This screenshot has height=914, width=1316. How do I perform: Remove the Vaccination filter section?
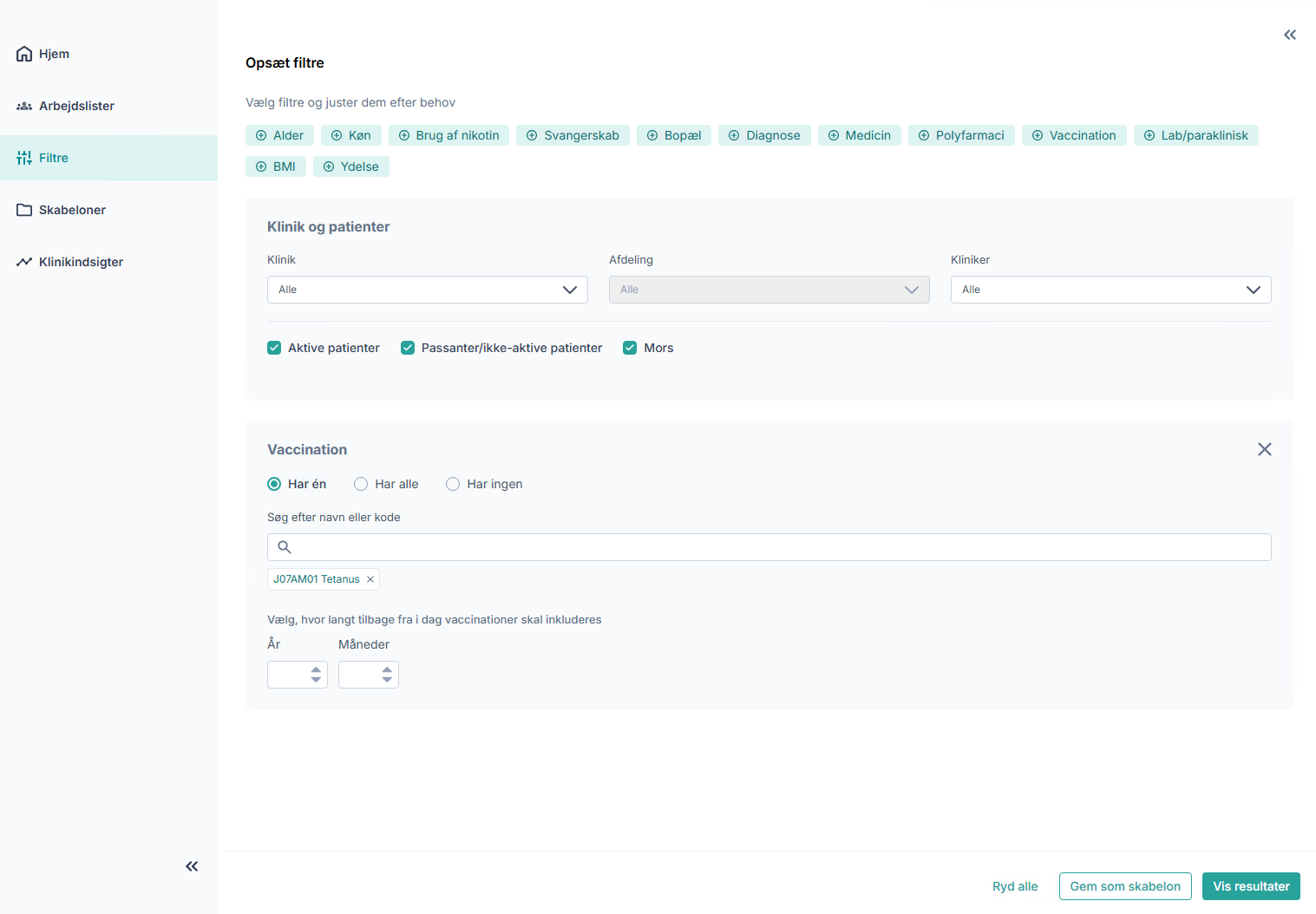point(1265,449)
